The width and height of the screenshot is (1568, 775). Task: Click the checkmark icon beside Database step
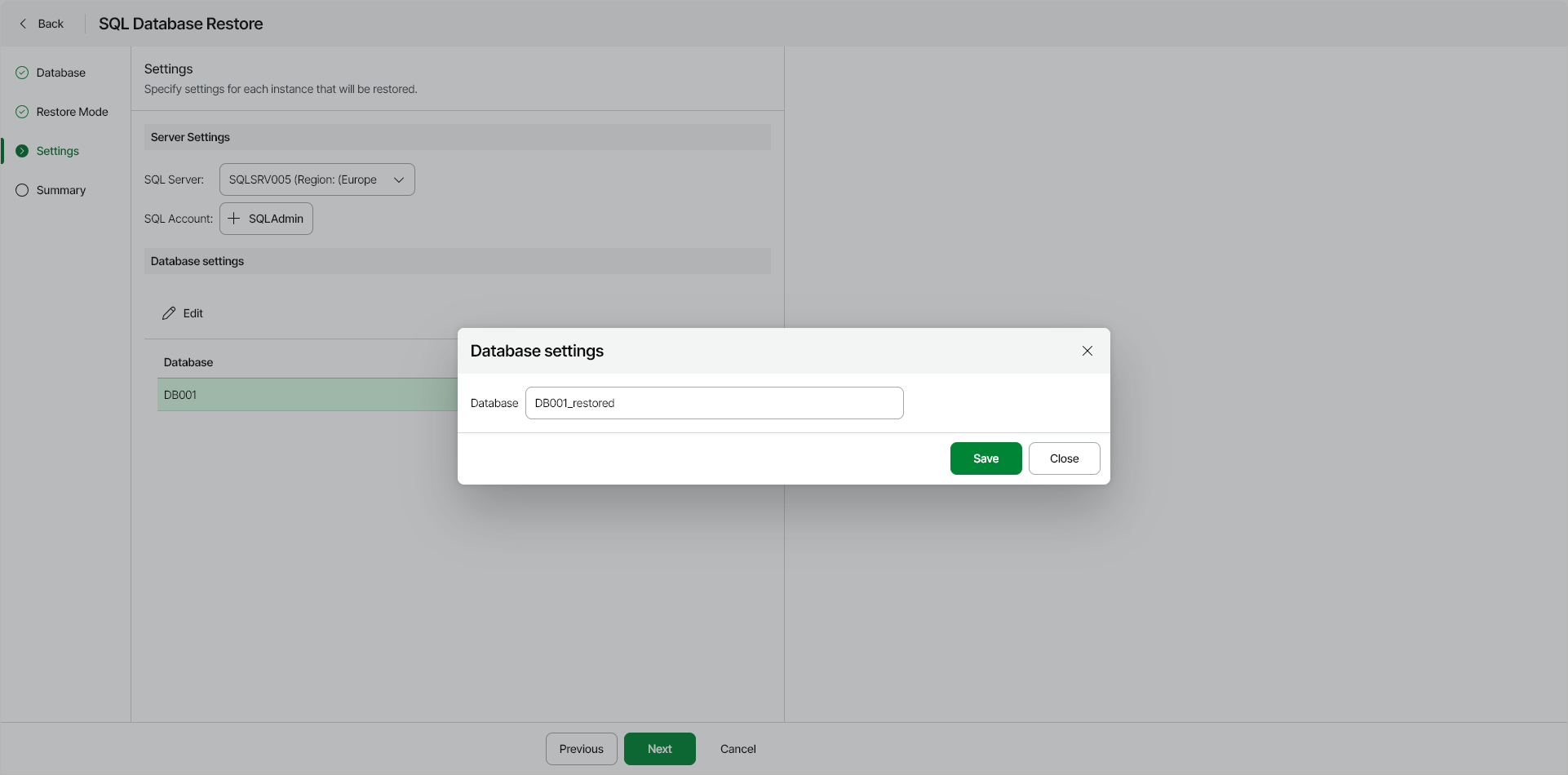[21, 72]
